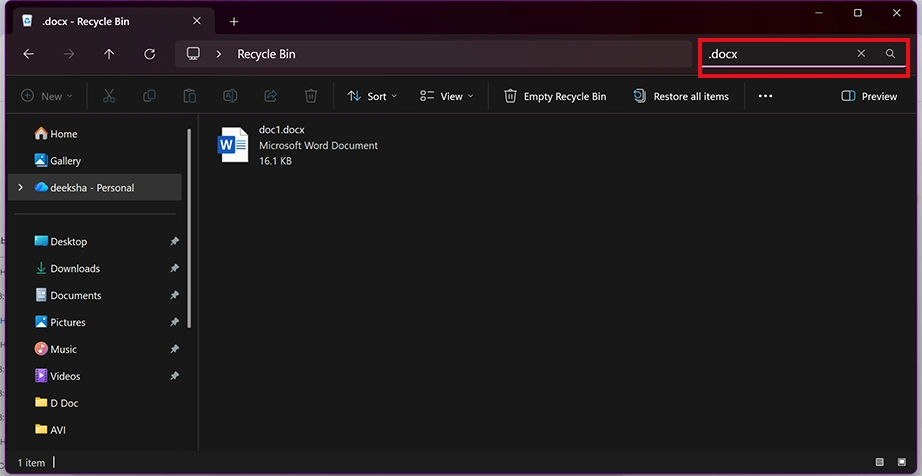Toggle the Preview pane

(x=869, y=96)
